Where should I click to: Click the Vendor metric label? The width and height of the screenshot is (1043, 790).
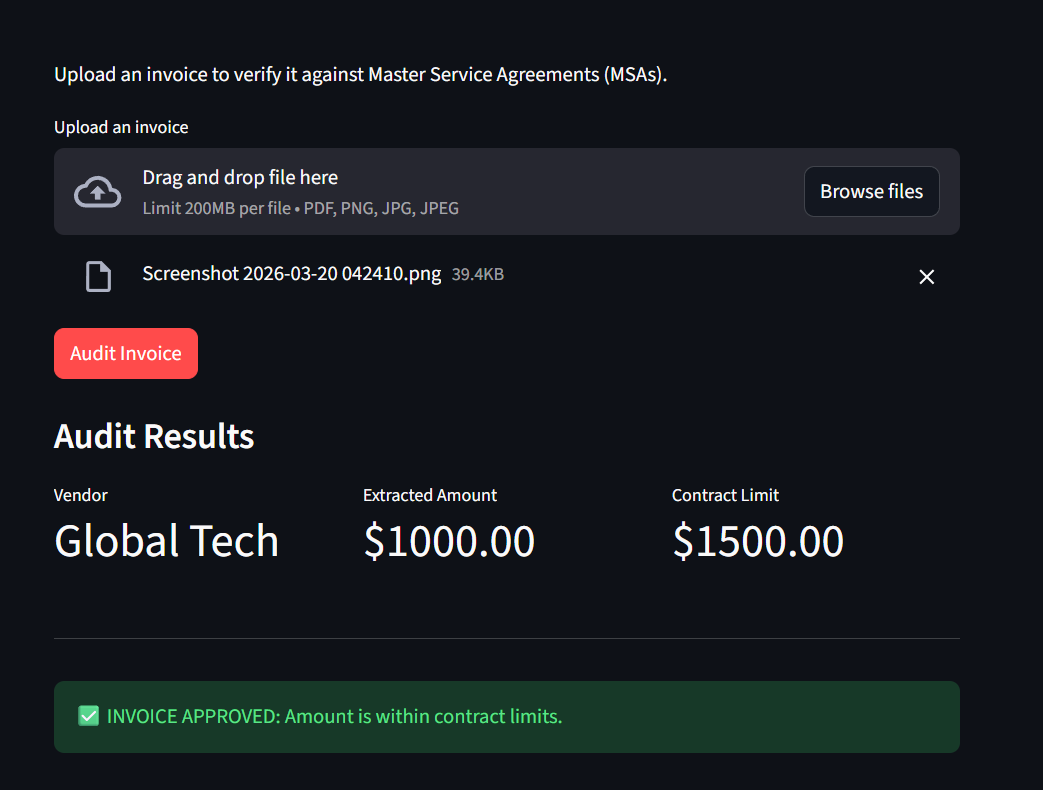80,495
